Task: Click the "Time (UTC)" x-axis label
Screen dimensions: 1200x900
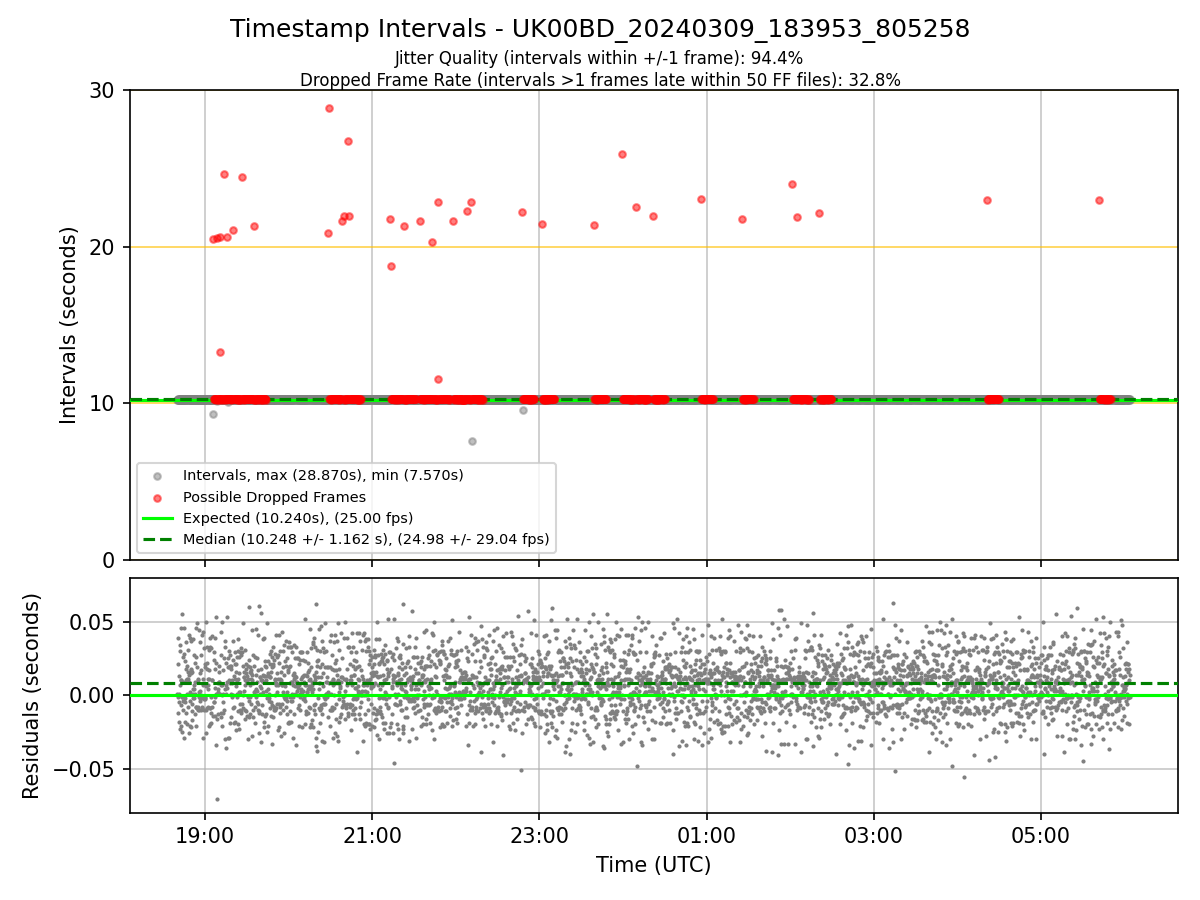Action: point(654,865)
